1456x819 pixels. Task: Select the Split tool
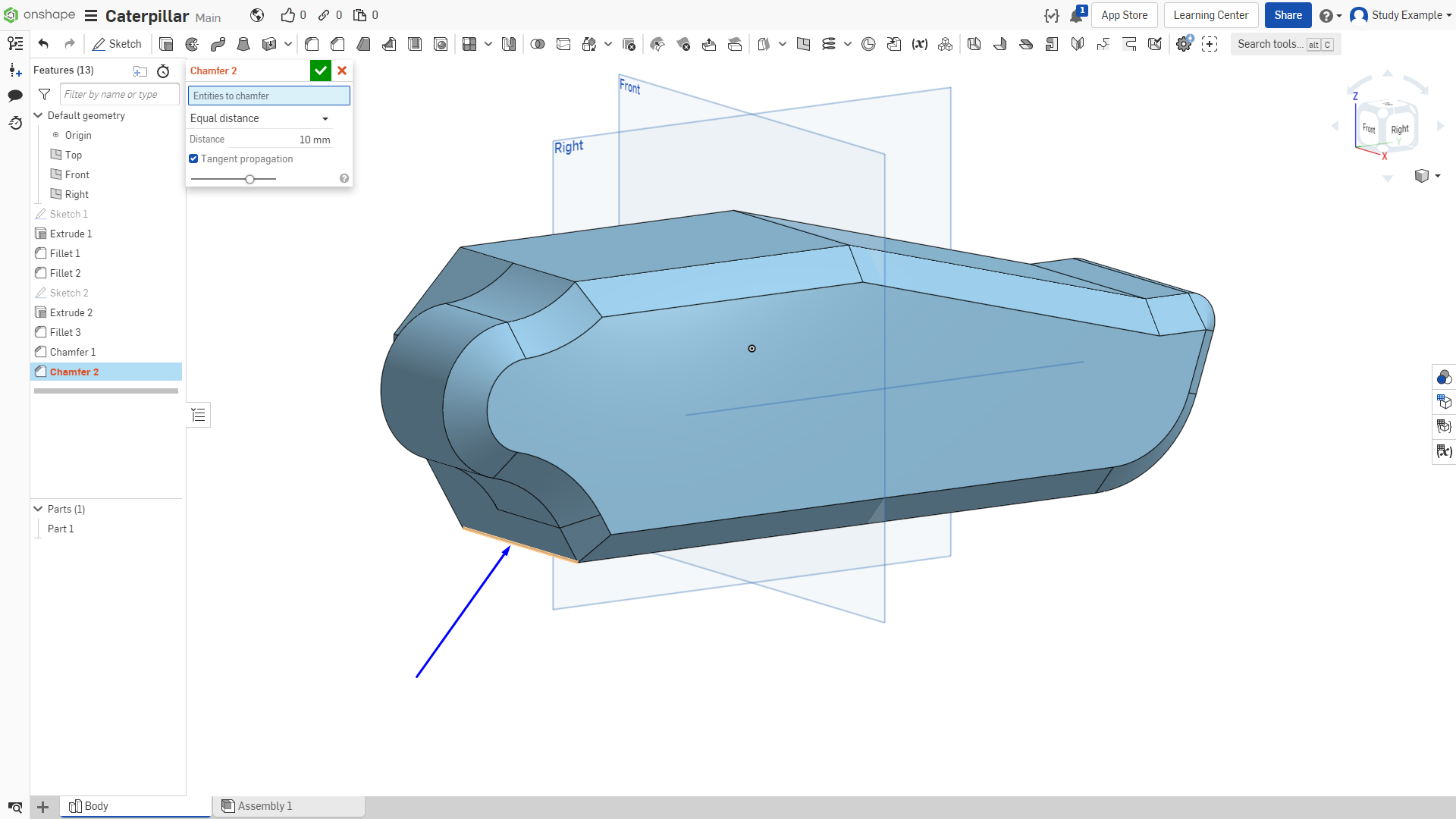(563, 44)
